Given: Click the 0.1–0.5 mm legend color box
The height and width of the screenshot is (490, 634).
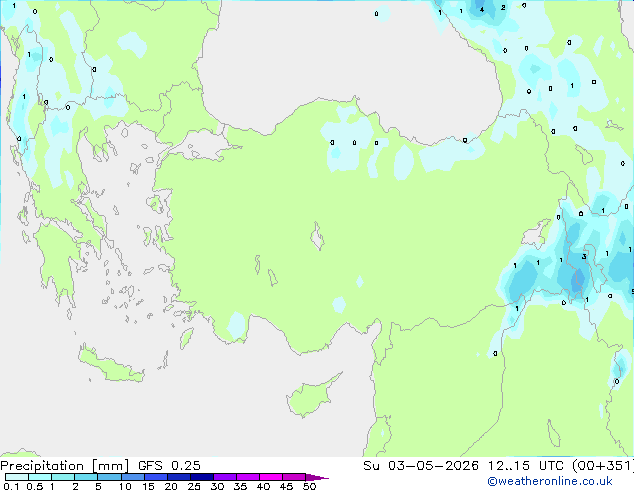Looking at the screenshot, I should click(x=17, y=477).
